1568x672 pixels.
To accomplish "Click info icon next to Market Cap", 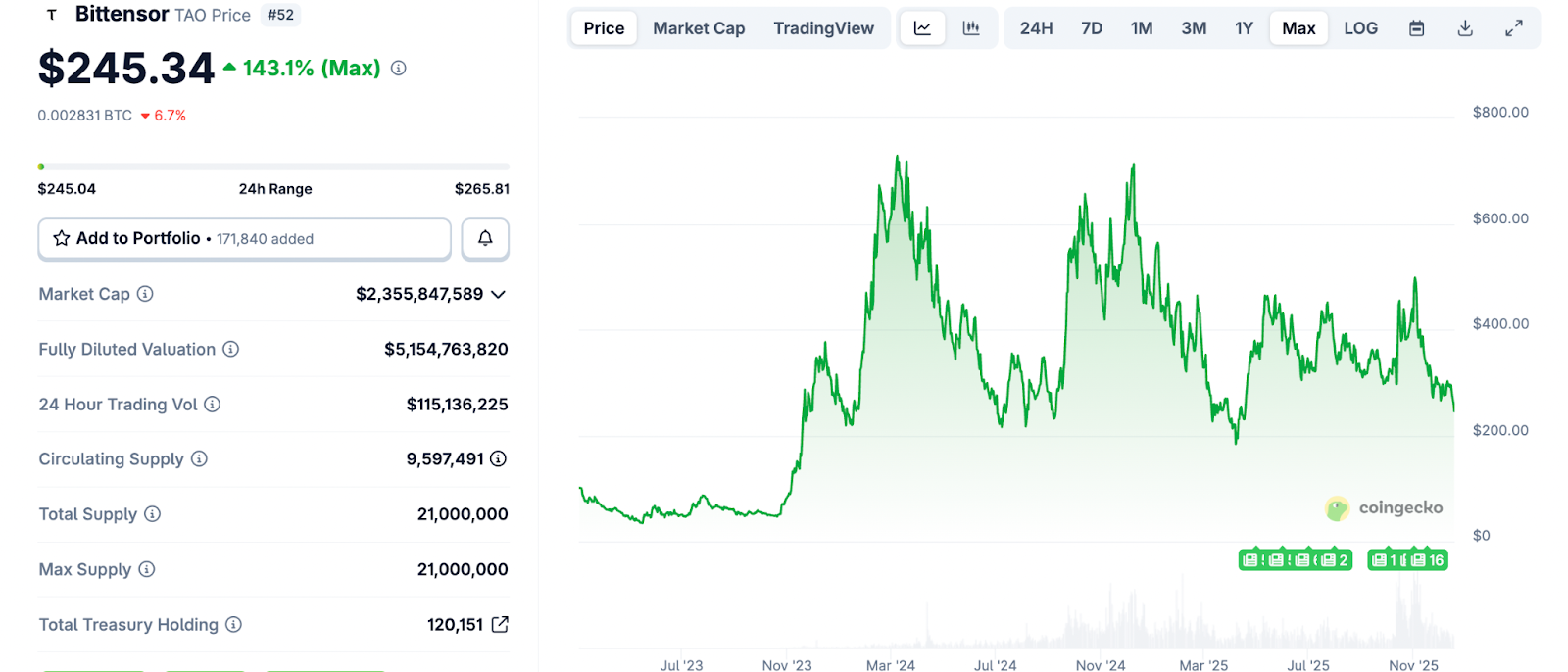I will 145,294.
